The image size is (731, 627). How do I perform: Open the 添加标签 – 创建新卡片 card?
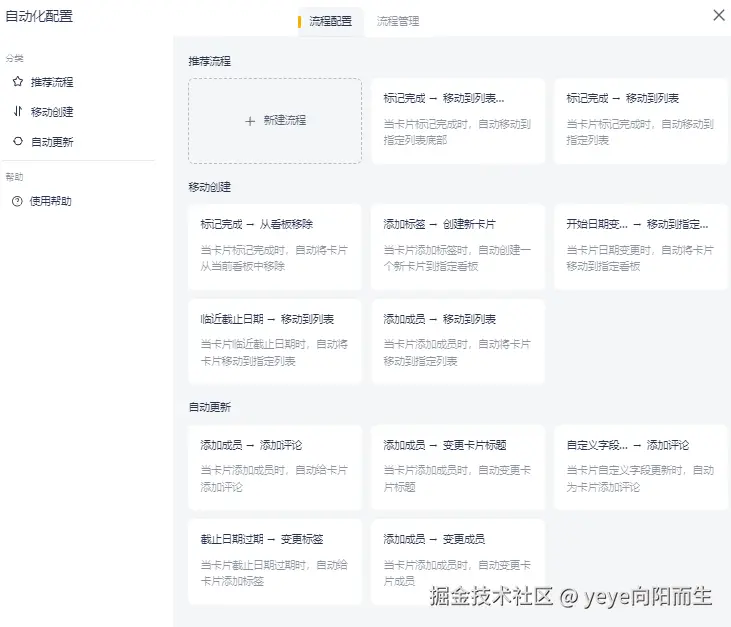point(458,247)
